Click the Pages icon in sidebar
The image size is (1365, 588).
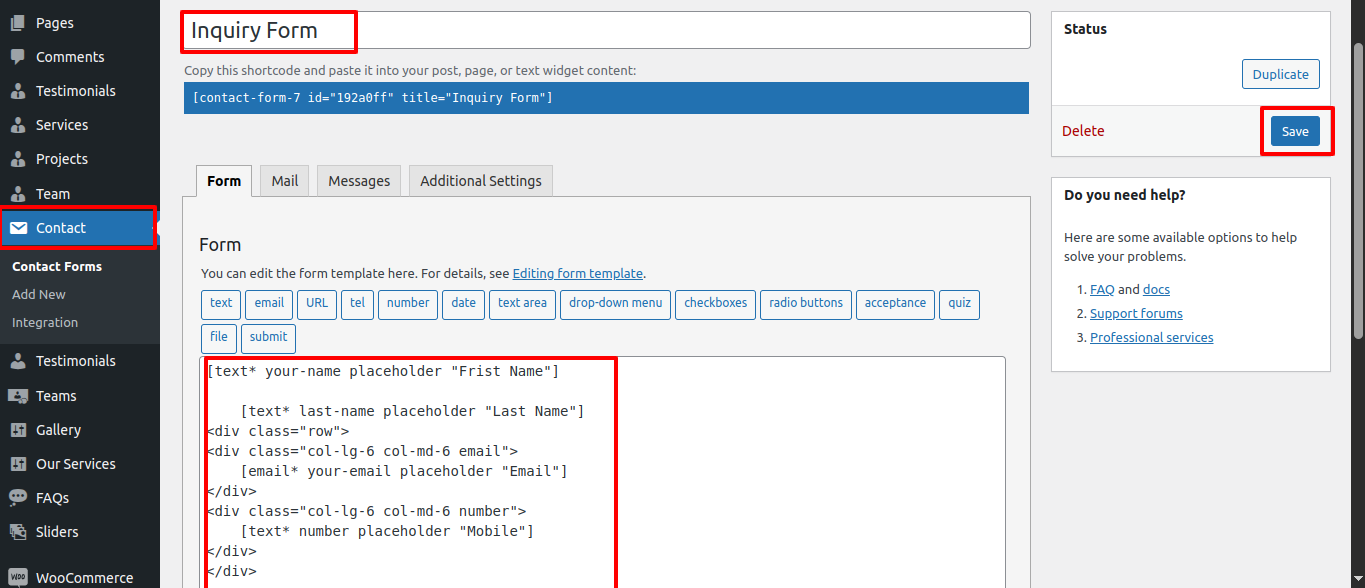click(18, 23)
